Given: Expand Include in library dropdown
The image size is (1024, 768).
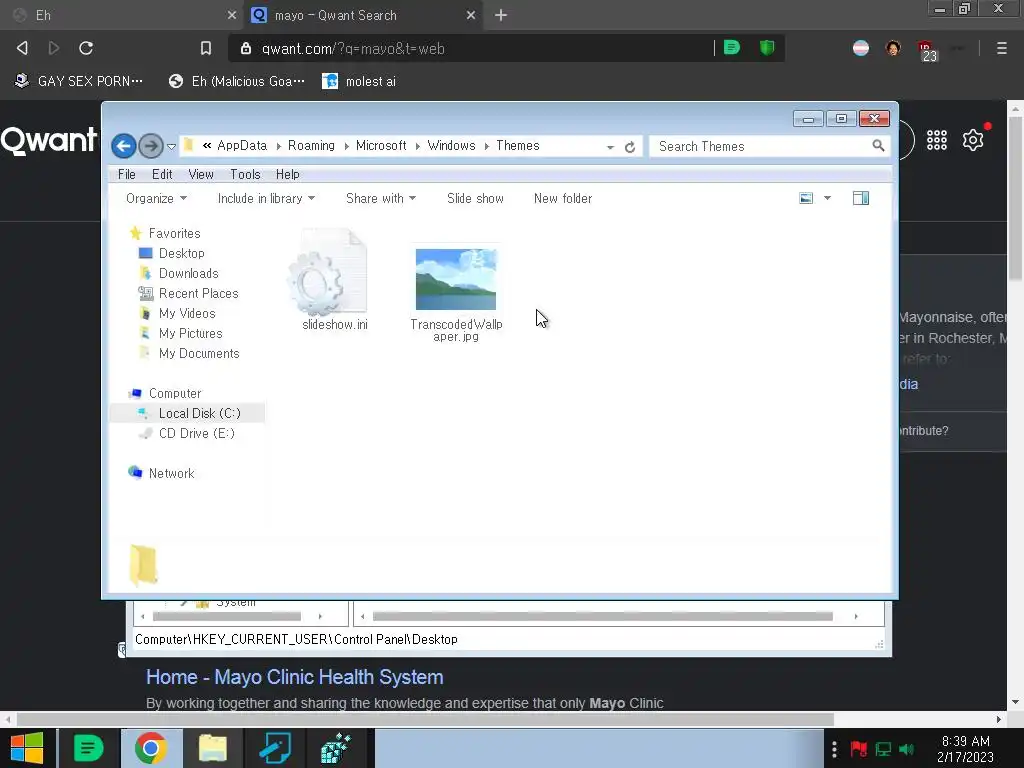Looking at the screenshot, I should (x=266, y=199).
